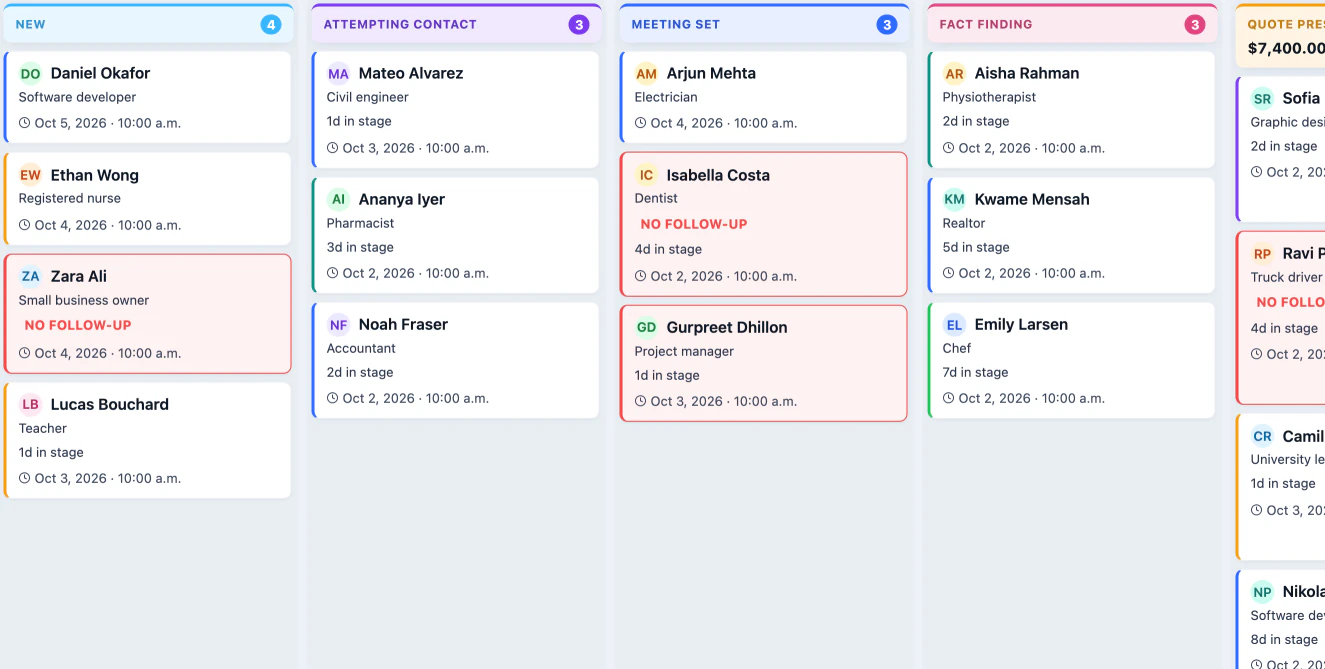Open Daniel Okafor's lead card

(x=148, y=97)
